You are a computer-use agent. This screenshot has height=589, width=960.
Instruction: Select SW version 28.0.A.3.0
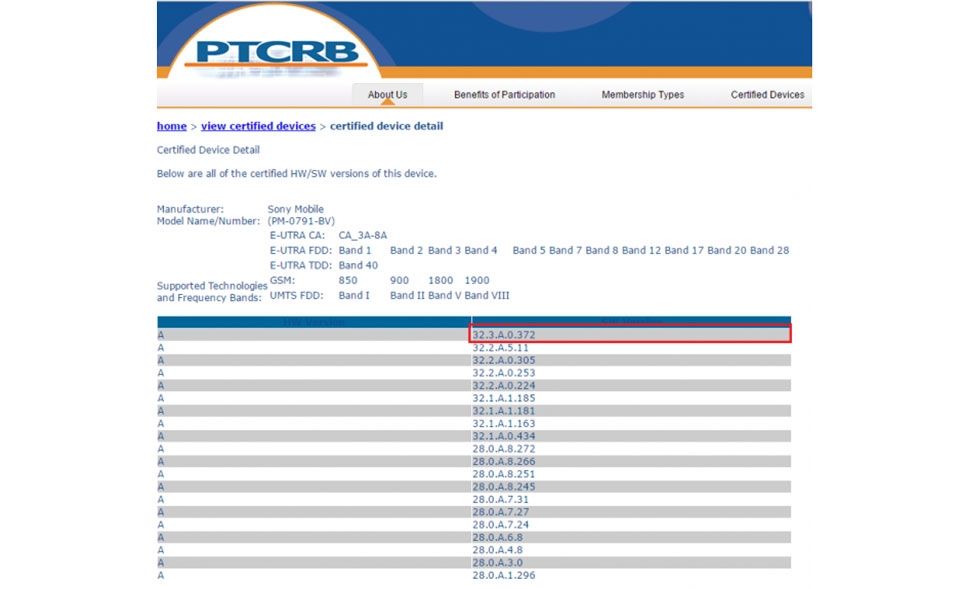tap(497, 562)
